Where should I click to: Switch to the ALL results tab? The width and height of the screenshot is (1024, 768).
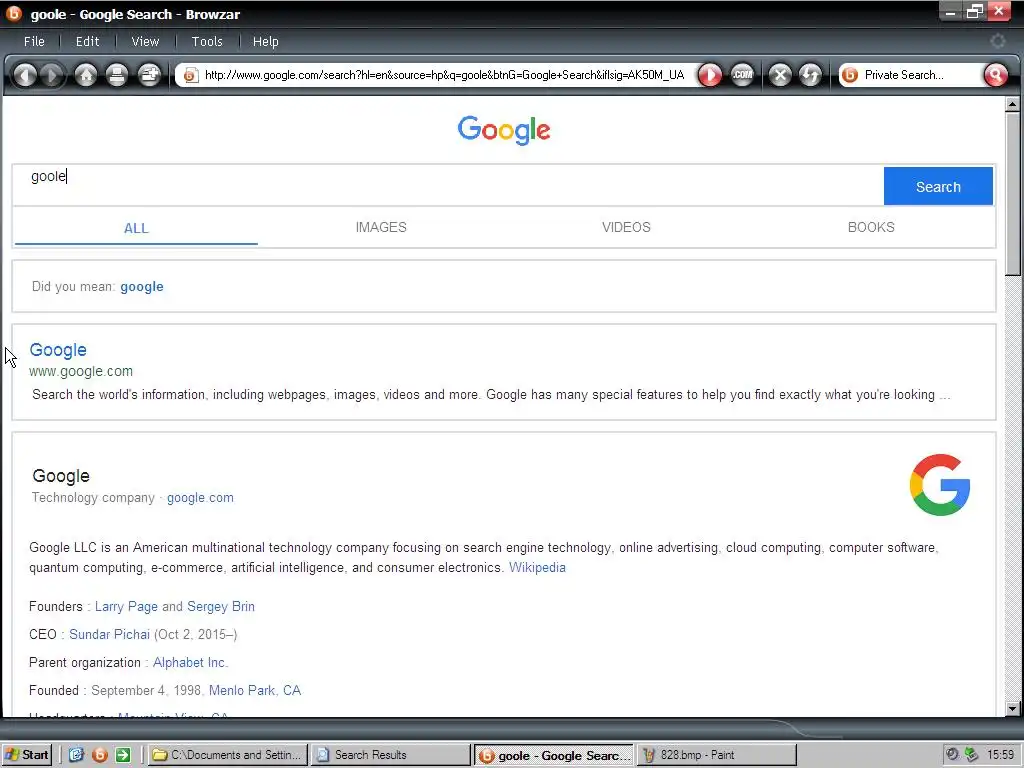pos(136,228)
